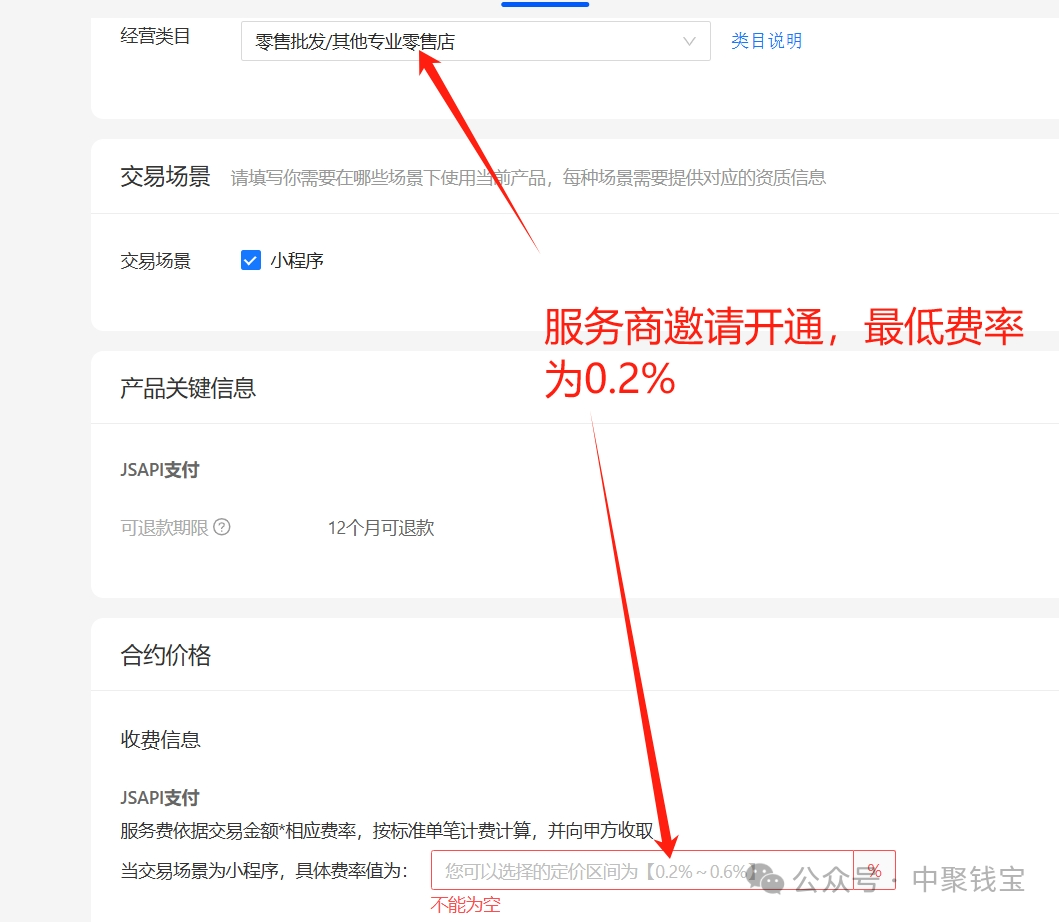Click the blue tab indicator at the top
This screenshot has width=1059, height=922.
[x=545, y=3]
